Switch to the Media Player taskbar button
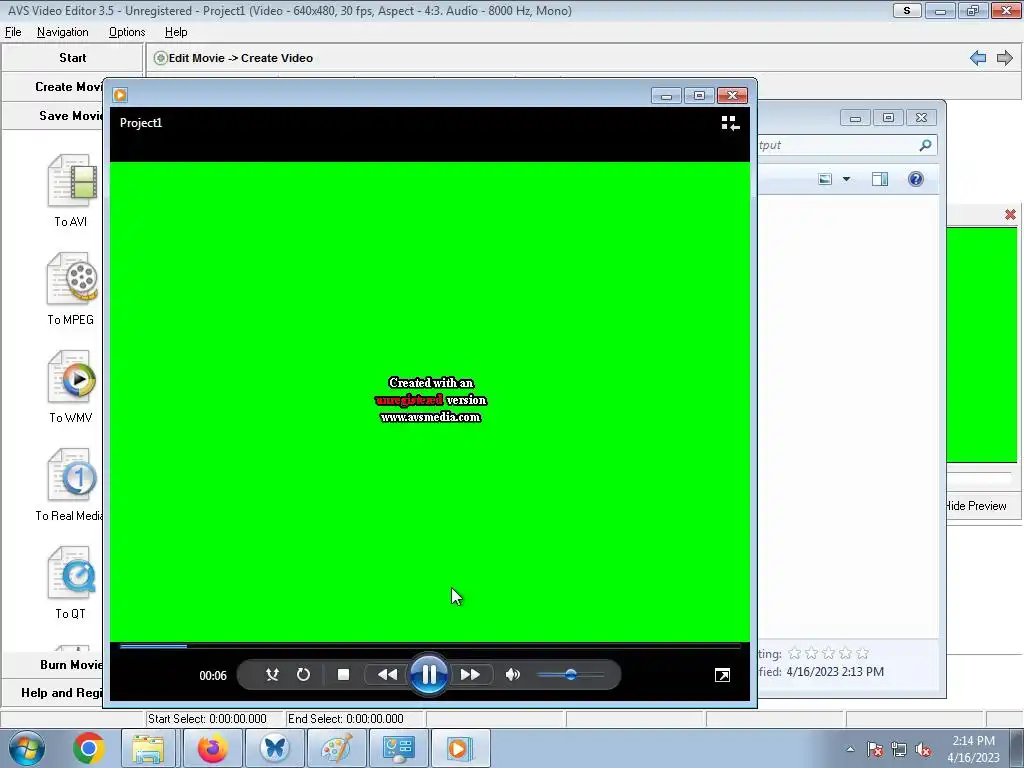This screenshot has width=1024, height=768. pos(459,748)
